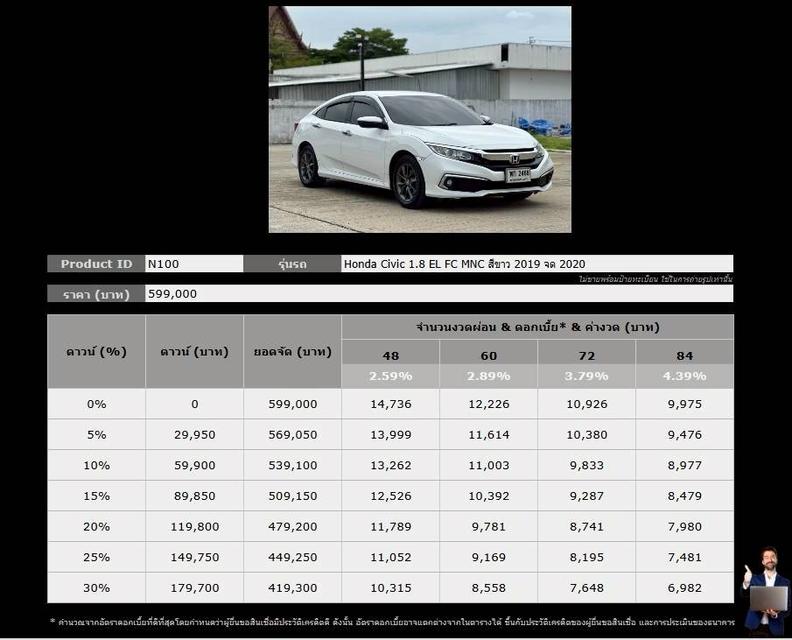Select monthly payment 9,287
The image size is (792, 640).
[x=586, y=496]
